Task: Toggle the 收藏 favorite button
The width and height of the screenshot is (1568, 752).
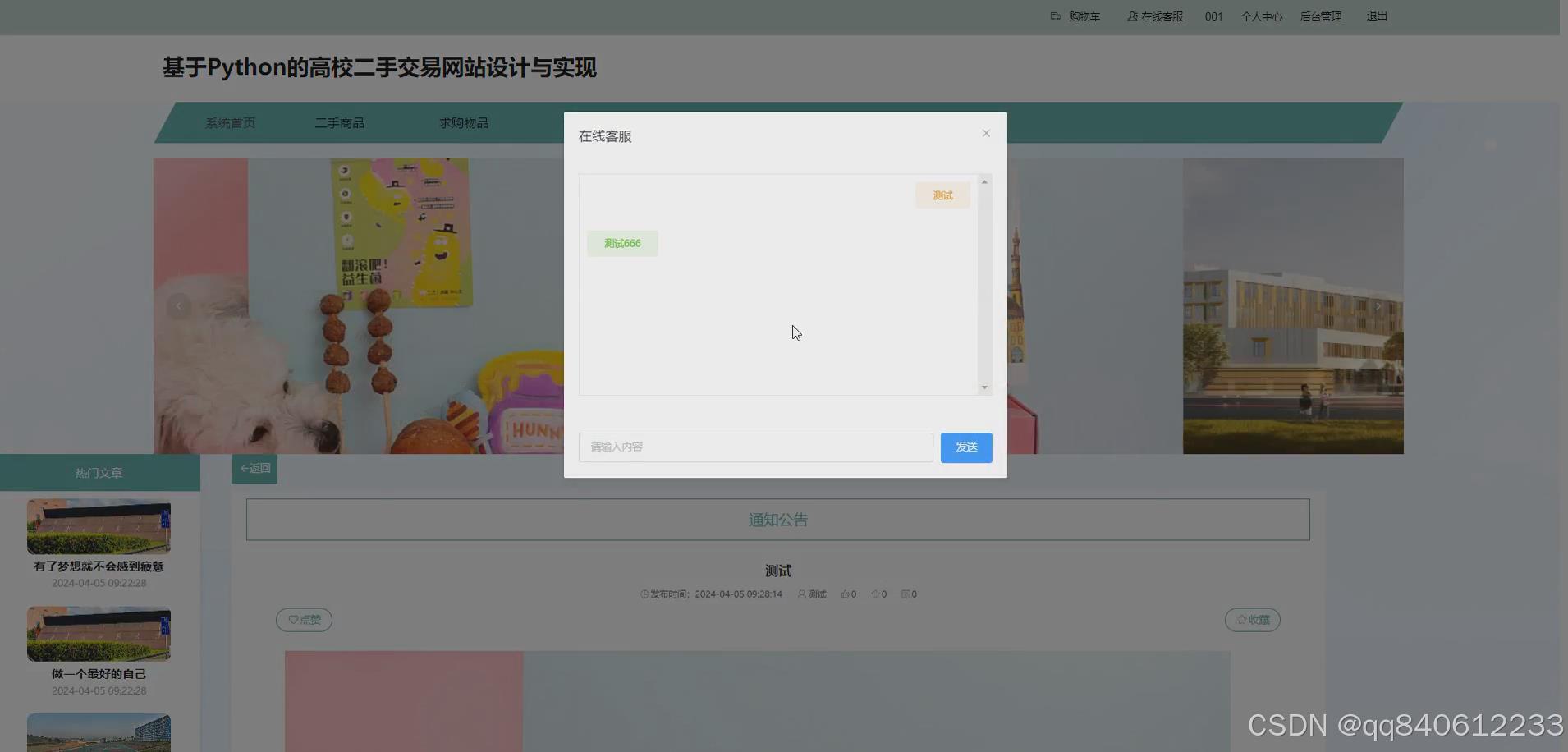Action: [x=1252, y=619]
